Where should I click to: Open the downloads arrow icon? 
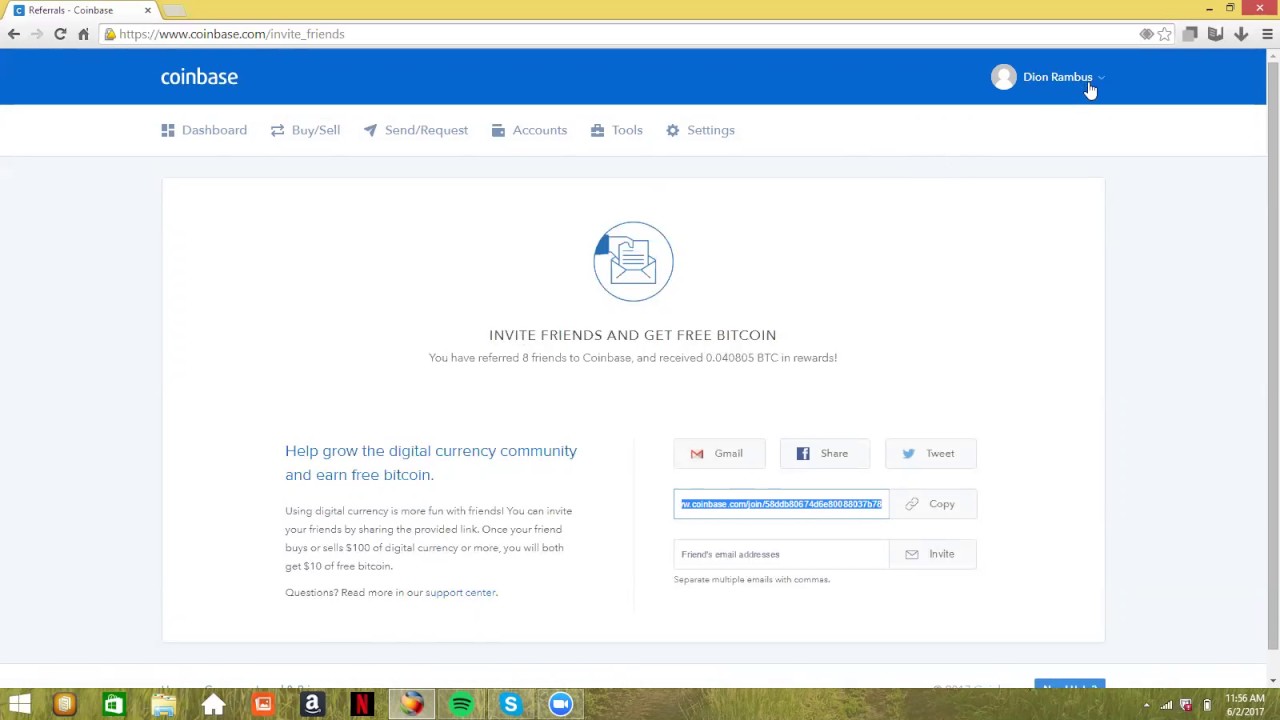[1241, 34]
